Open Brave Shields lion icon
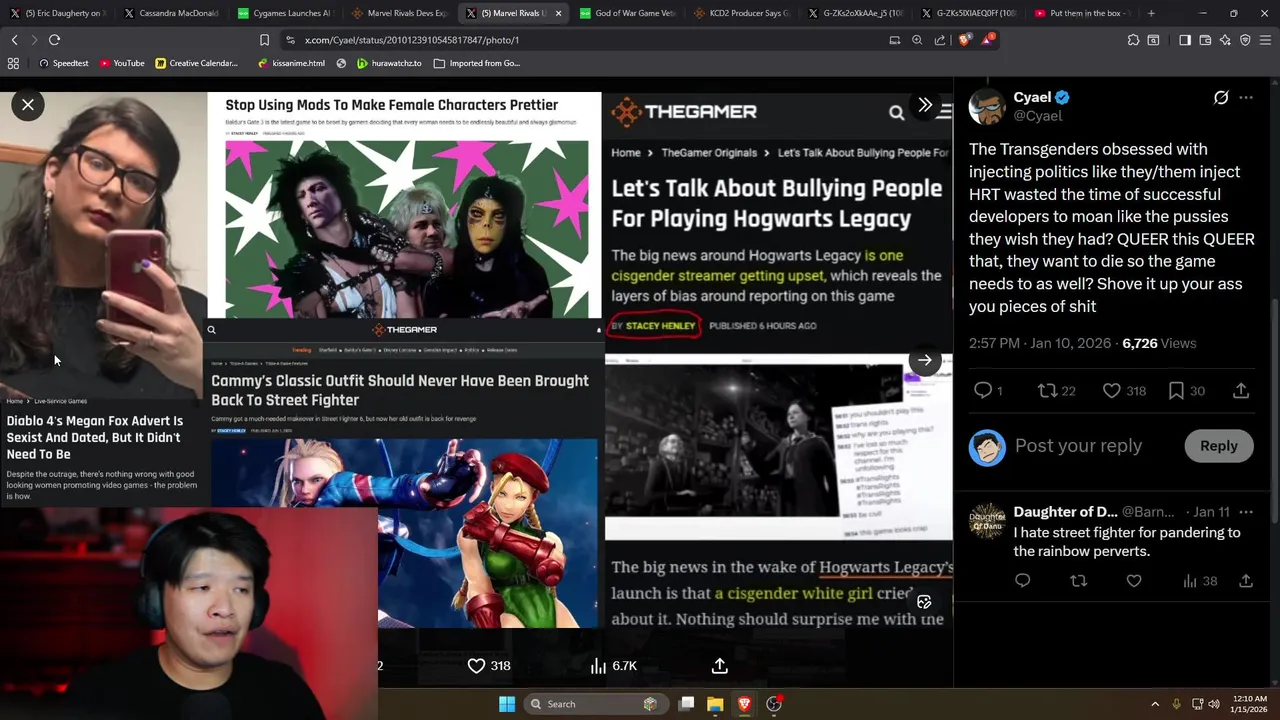The image size is (1280, 720). (x=964, y=40)
